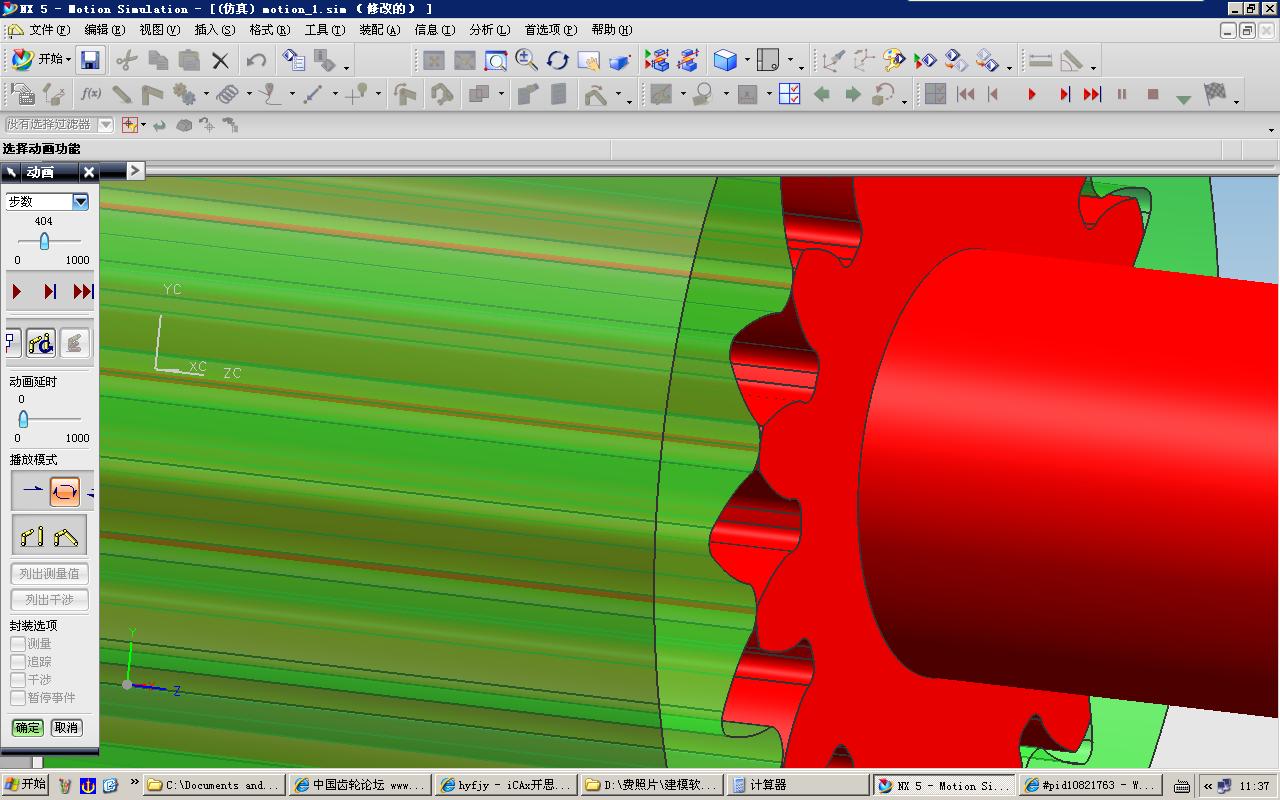Image resolution: width=1280 pixels, height=800 pixels.
Task: Toggle the 干涉 checkbox
Action: [x=18, y=680]
